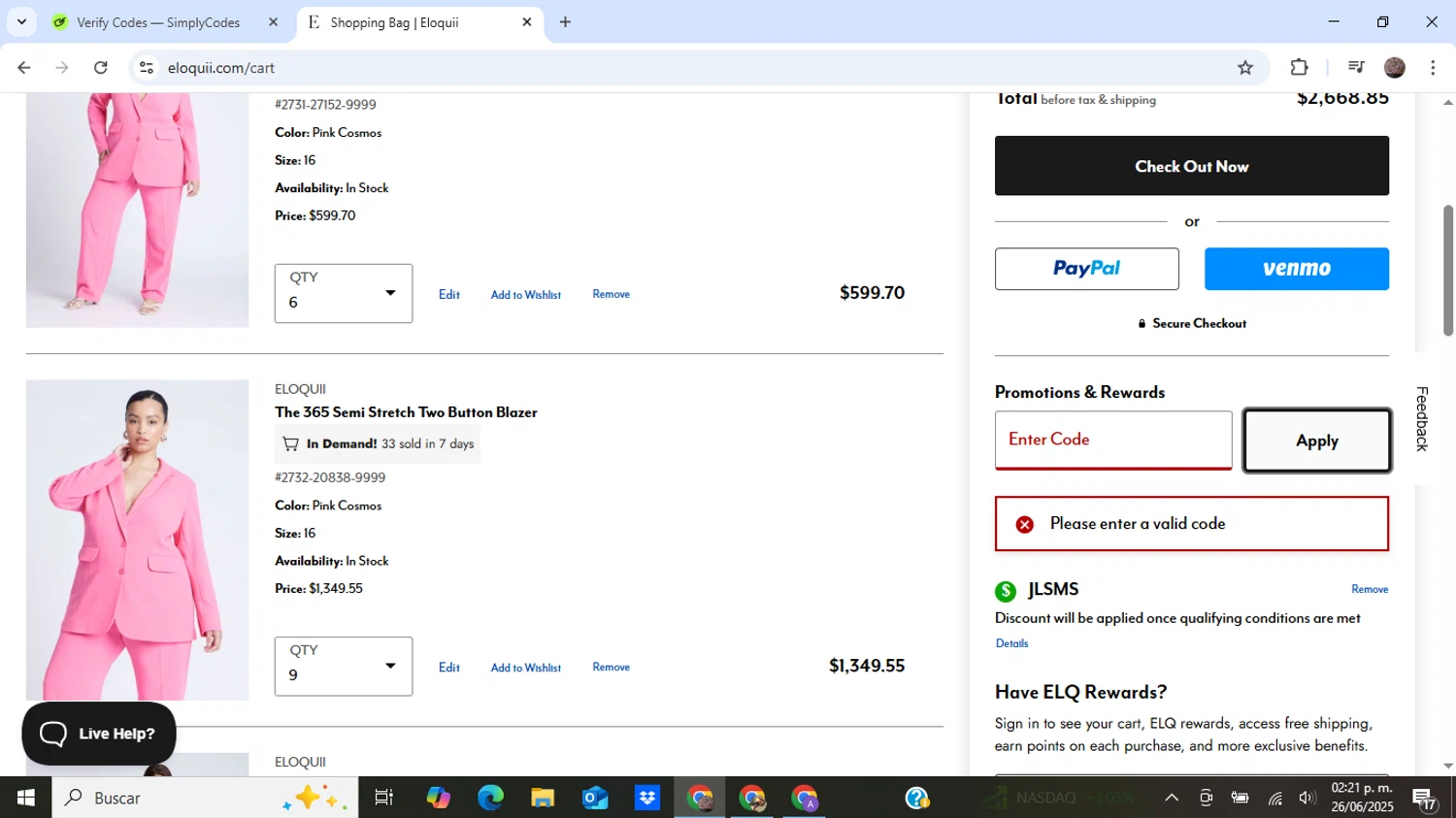Viewport: 1456px width, 818px height.
Task: Open the help question-mark taskbar icon
Action: coord(917,798)
